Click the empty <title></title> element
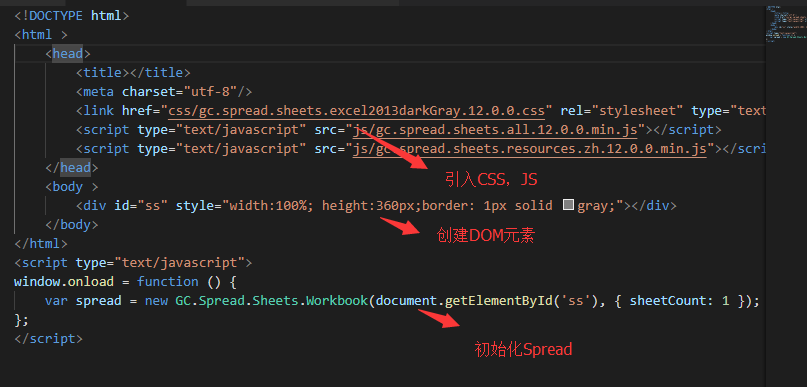This screenshot has height=387, width=807. click(133, 73)
